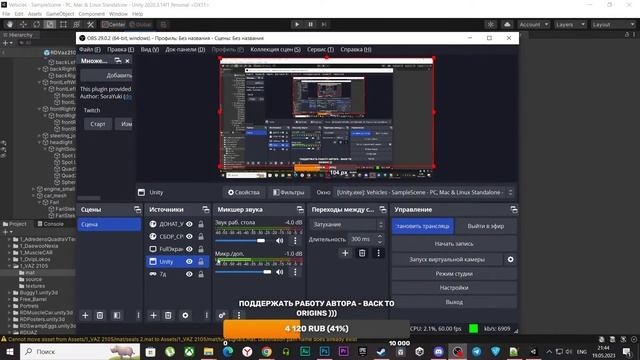This screenshot has width=640, height=360.
Task: Click Запуск виртуальной камеры button
Action: point(447,260)
